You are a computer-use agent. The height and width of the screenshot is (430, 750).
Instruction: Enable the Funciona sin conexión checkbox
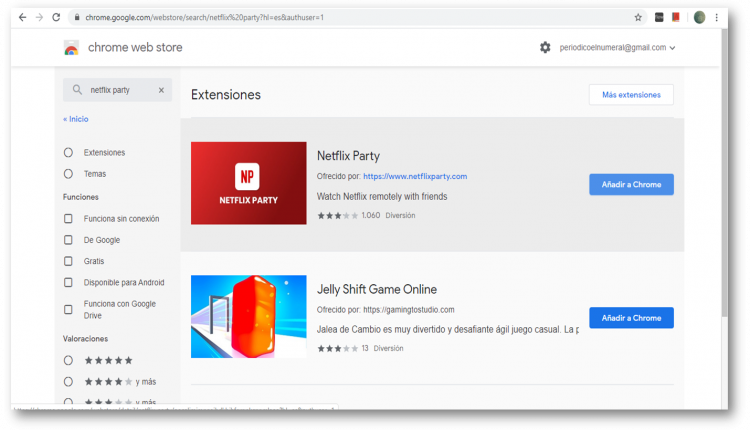coord(68,219)
